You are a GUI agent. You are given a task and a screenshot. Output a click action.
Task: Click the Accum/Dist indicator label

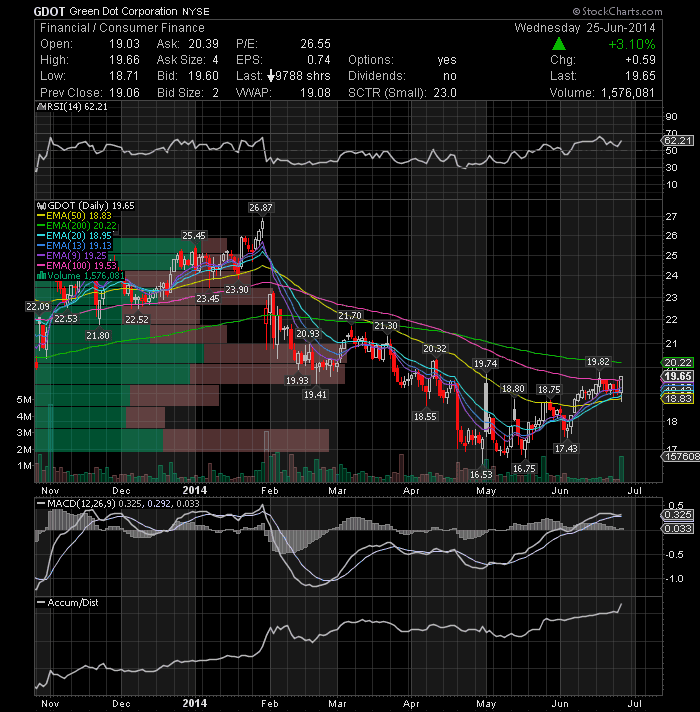click(73, 603)
